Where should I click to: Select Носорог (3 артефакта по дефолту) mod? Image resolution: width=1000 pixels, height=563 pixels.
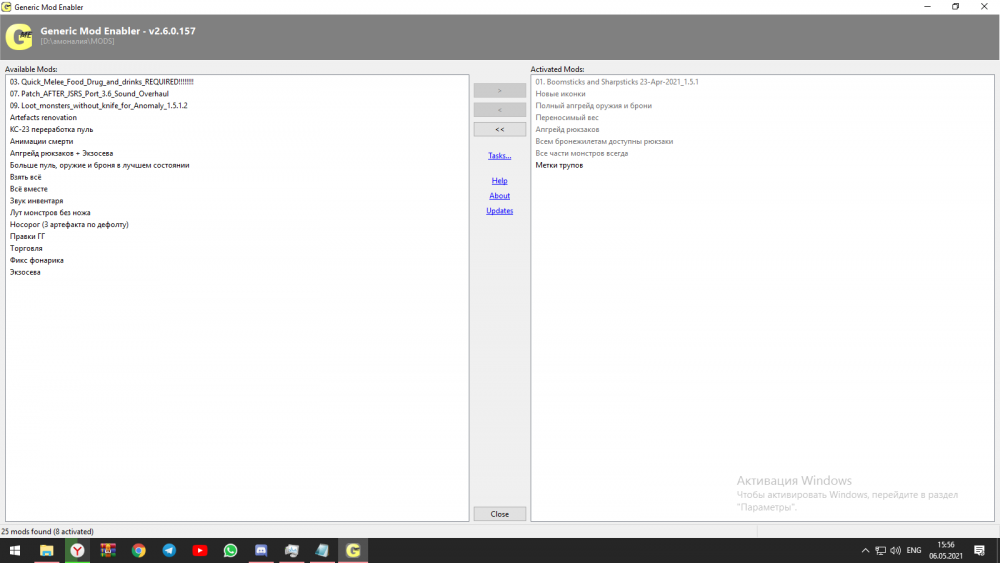69,224
